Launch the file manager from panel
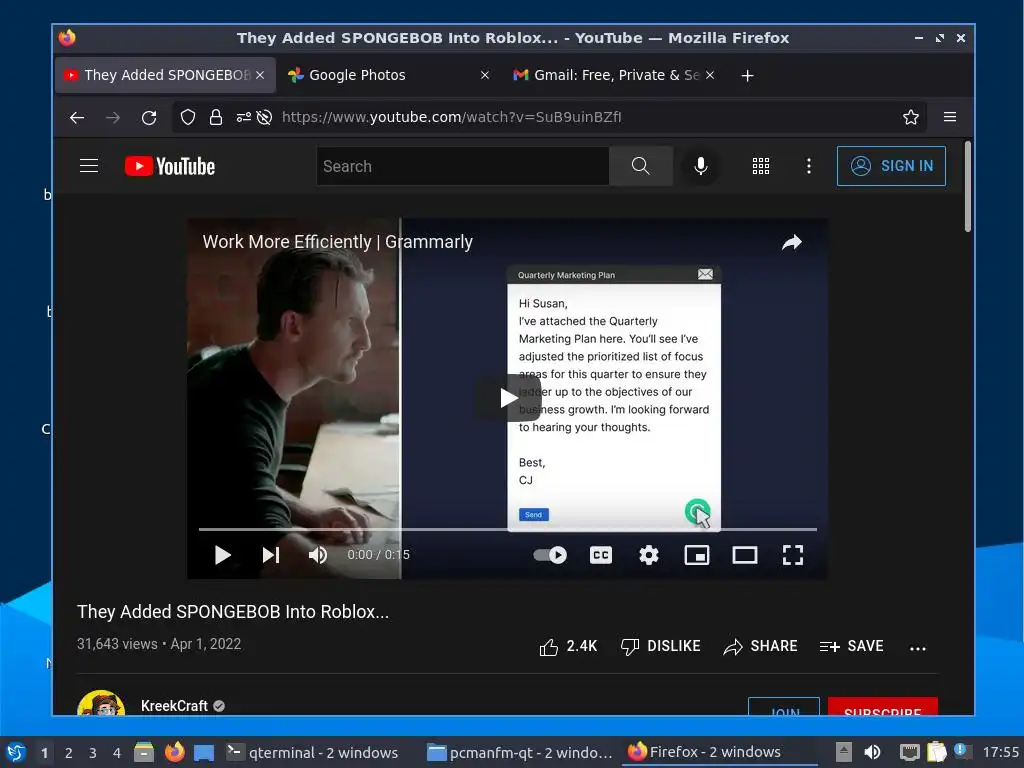Image resolution: width=1024 pixels, height=768 pixels. pyautogui.click(x=144, y=752)
